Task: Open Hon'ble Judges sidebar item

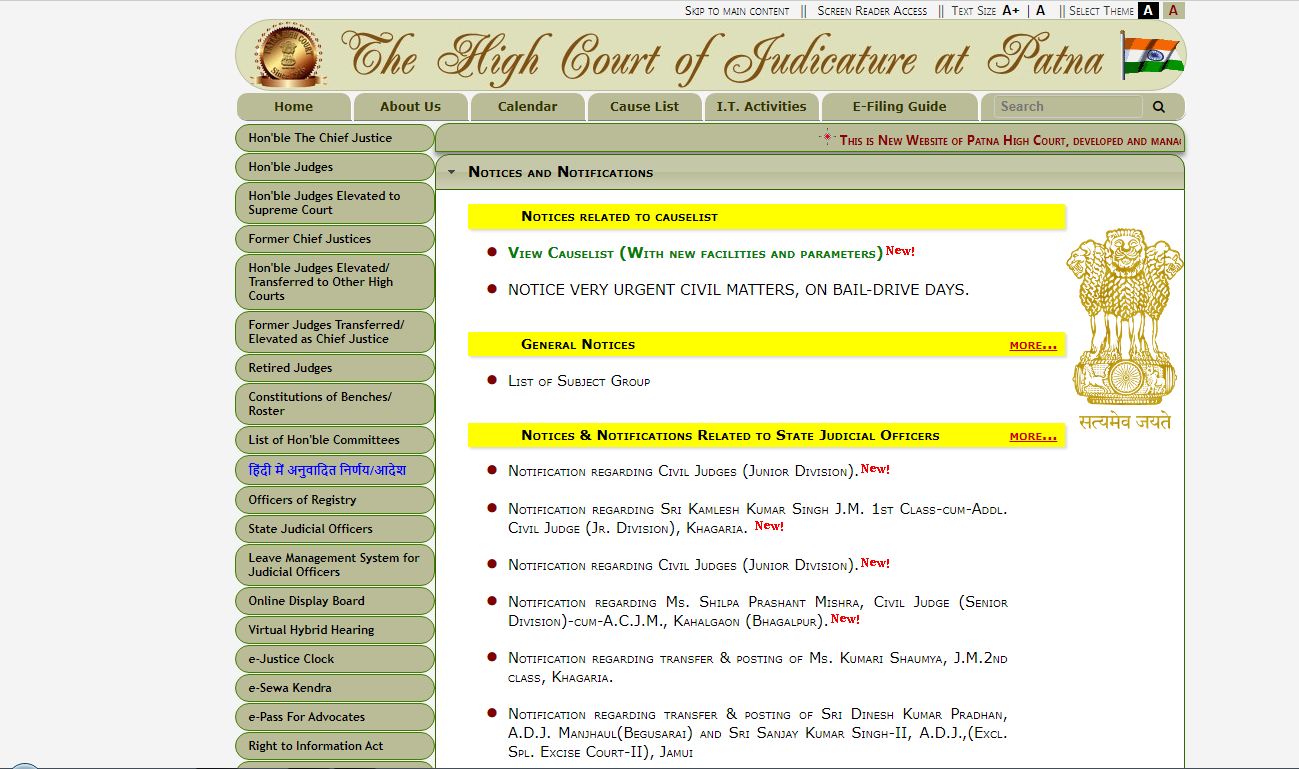Action: 335,167
